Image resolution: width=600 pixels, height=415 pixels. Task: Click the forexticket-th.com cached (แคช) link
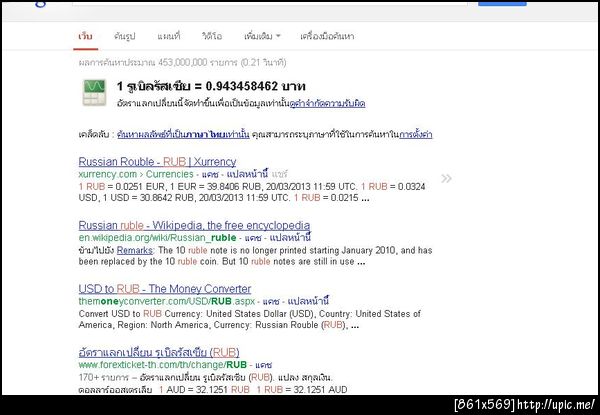pos(264,365)
